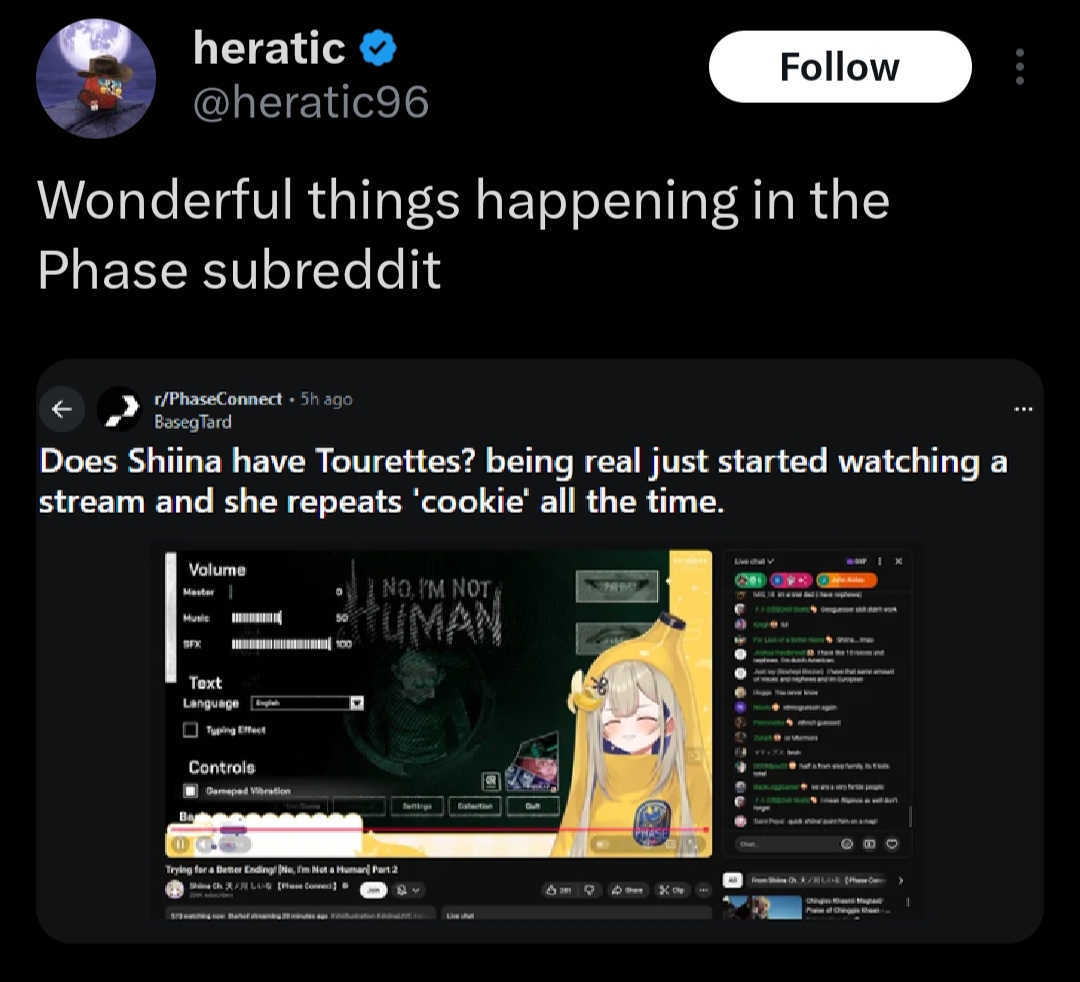
Task: Open heratic's profile avatar
Action: pos(96,78)
